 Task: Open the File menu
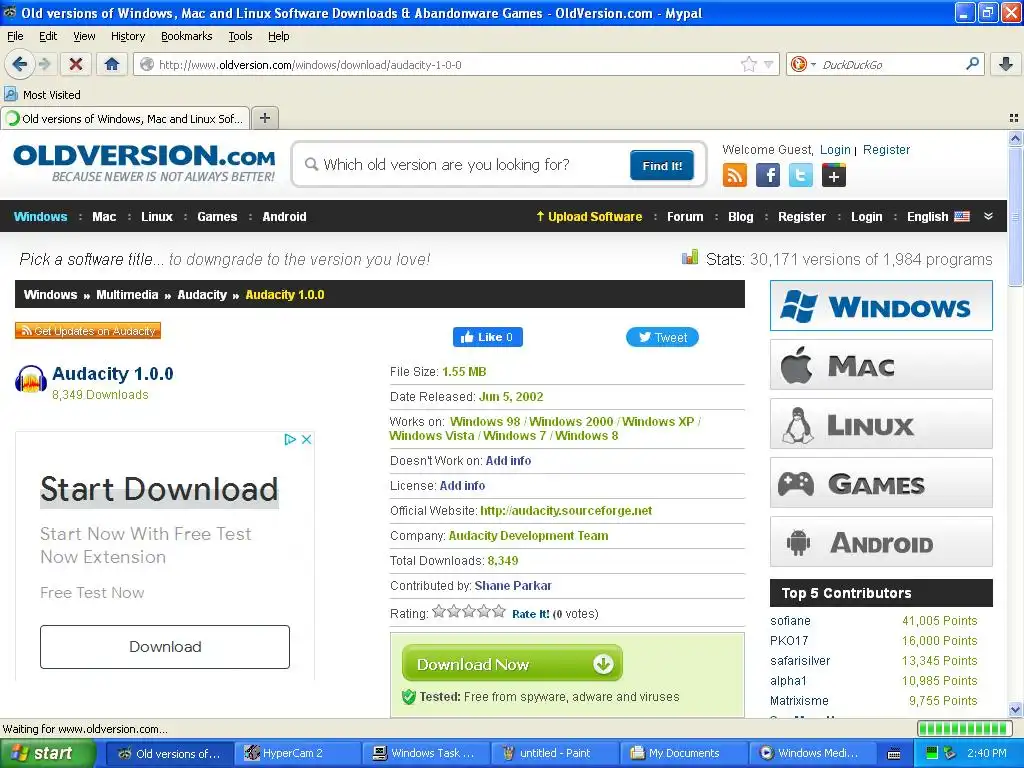click(x=15, y=36)
